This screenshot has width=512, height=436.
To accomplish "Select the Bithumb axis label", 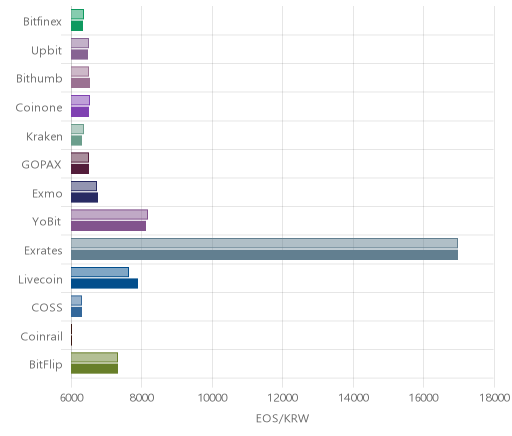I will point(39,79).
